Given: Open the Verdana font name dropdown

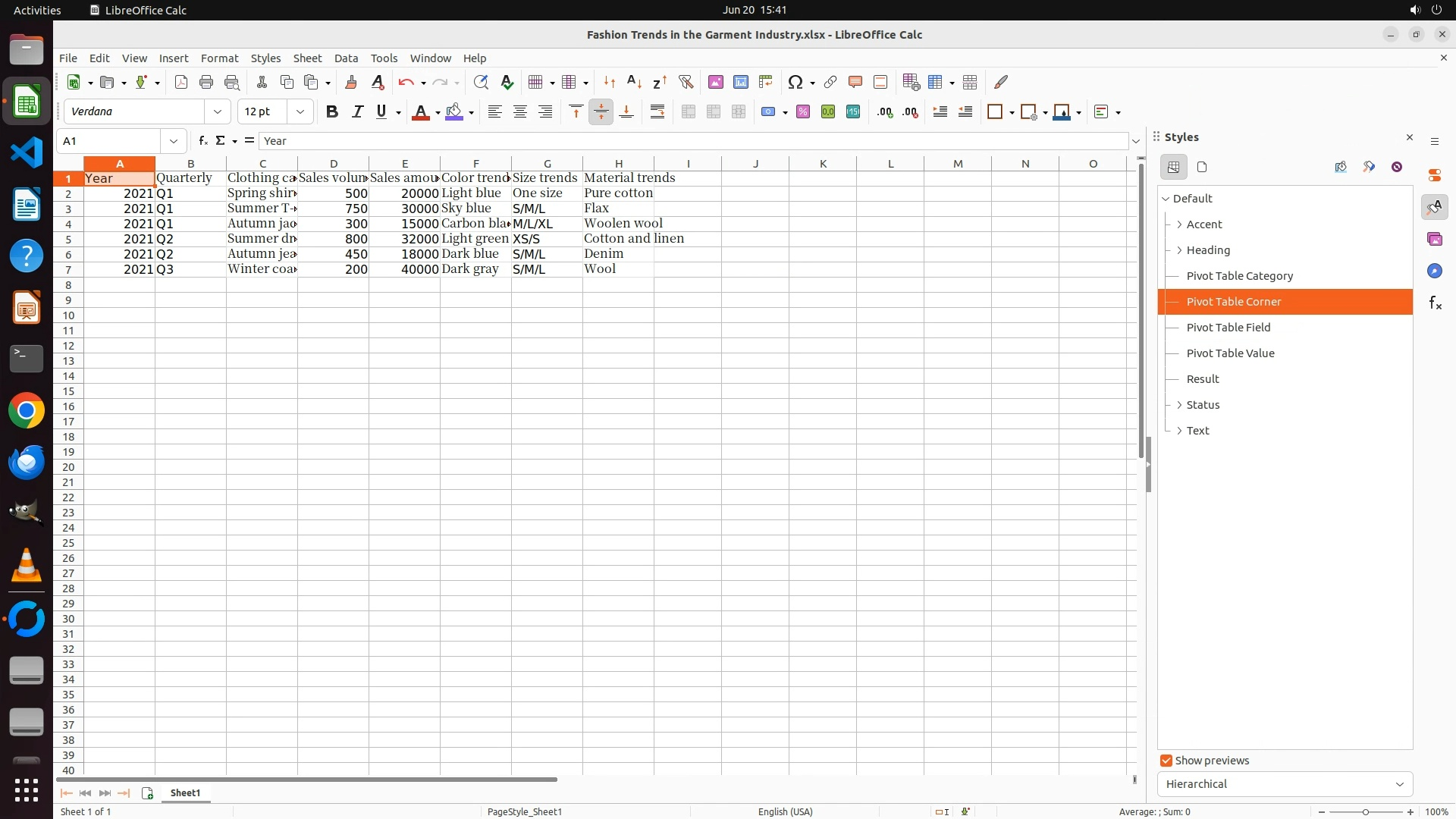Looking at the screenshot, I should (218, 112).
